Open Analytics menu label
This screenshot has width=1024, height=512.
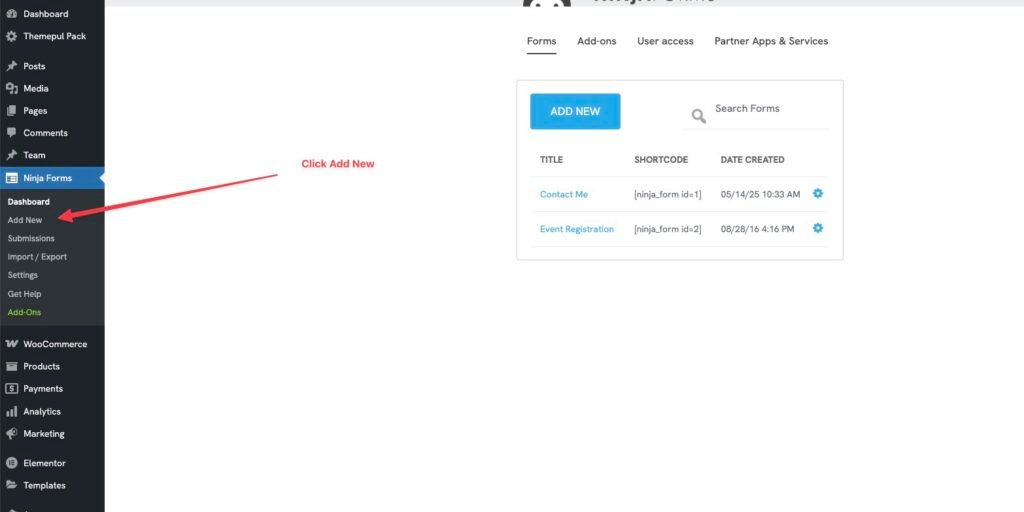point(42,411)
